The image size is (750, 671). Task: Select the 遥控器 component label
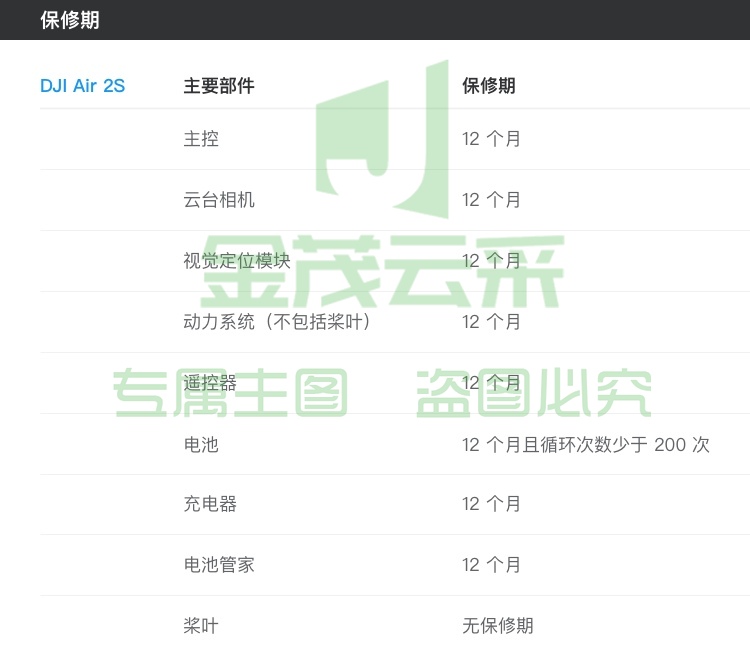pyautogui.click(x=210, y=383)
